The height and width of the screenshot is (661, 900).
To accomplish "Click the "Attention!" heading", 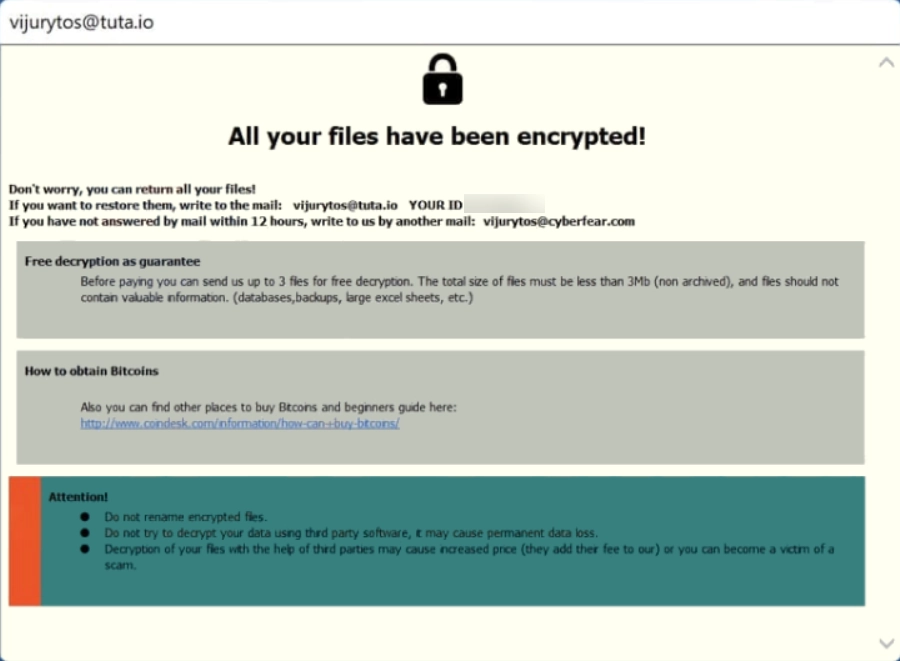I will (x=78, y=497).
